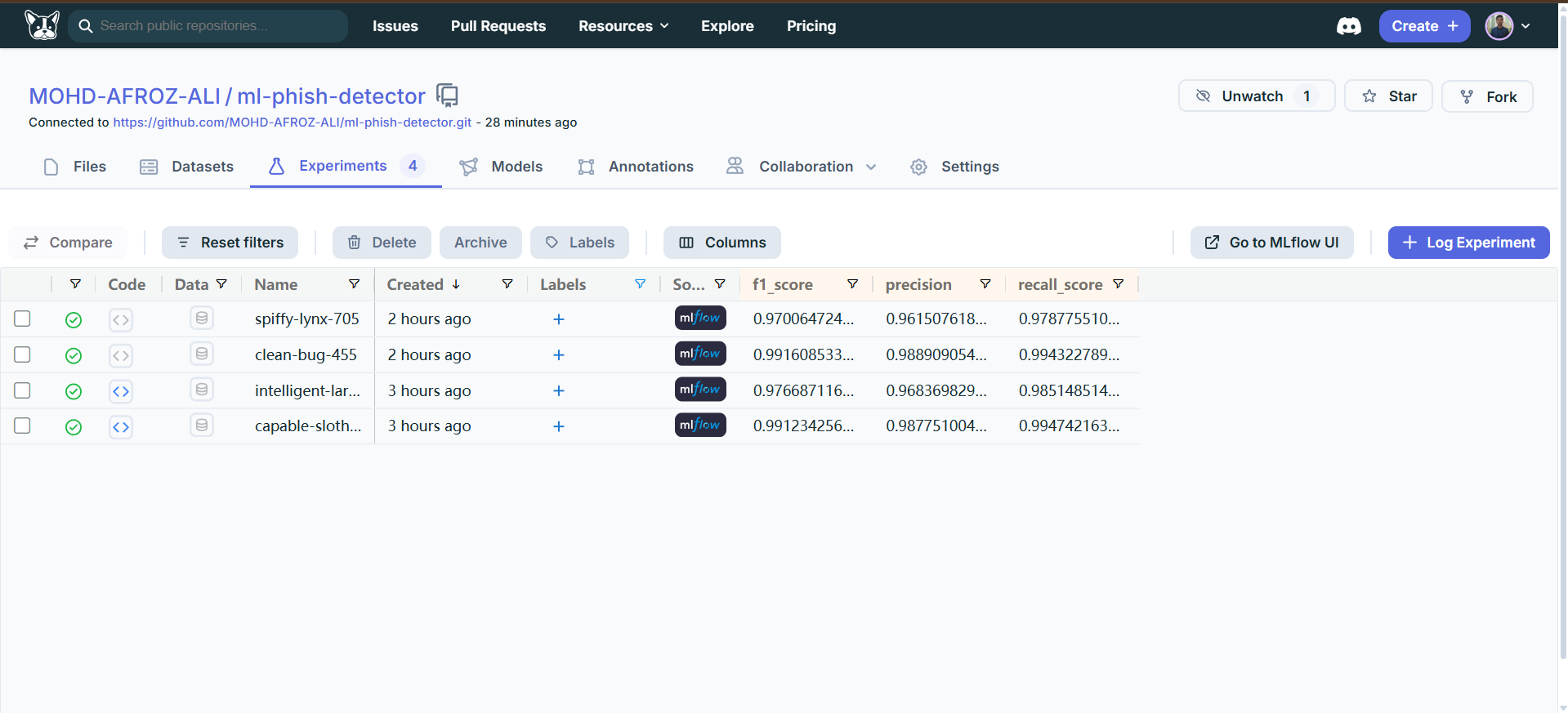
Task: Select the spiffy-lynx-705 experiment checkbox
Action: coord(23,319)
